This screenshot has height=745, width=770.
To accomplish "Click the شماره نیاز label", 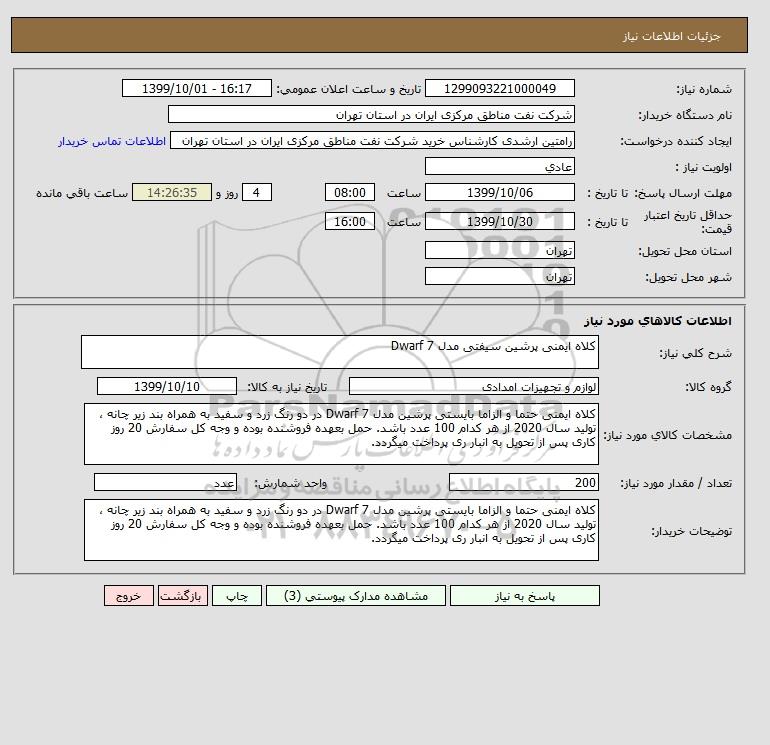I will (704, 89).
